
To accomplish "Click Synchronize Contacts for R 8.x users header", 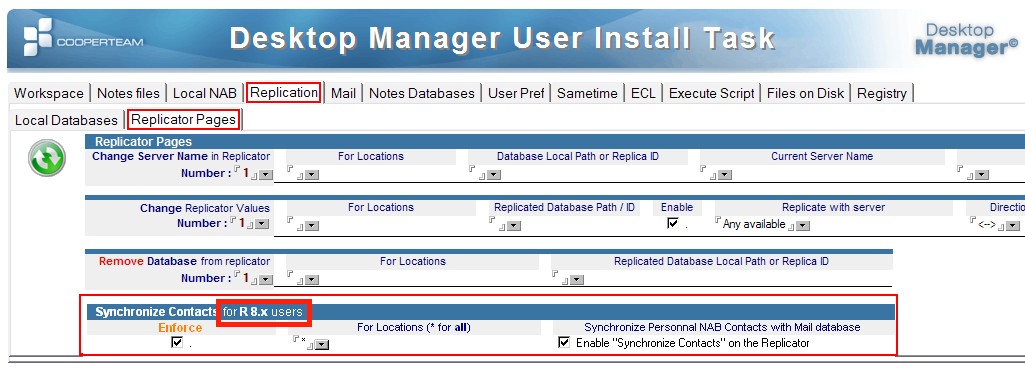I will point(199,312).
